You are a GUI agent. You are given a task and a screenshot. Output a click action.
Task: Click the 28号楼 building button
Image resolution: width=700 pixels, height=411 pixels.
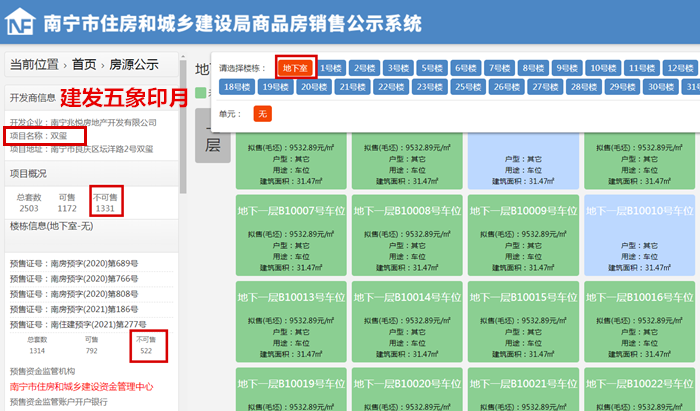click(584, 87)
